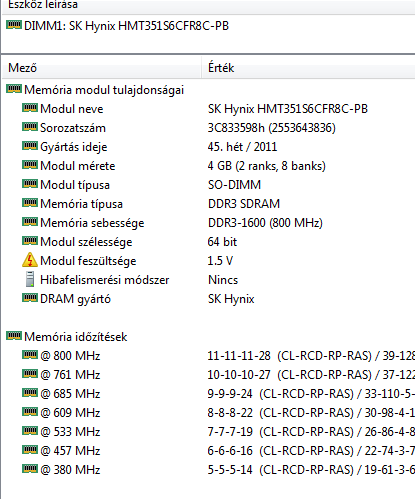This screenshot has height=499, width=415.
Task: Select the Memória típusa field label
Action: (x=81, y=204)
